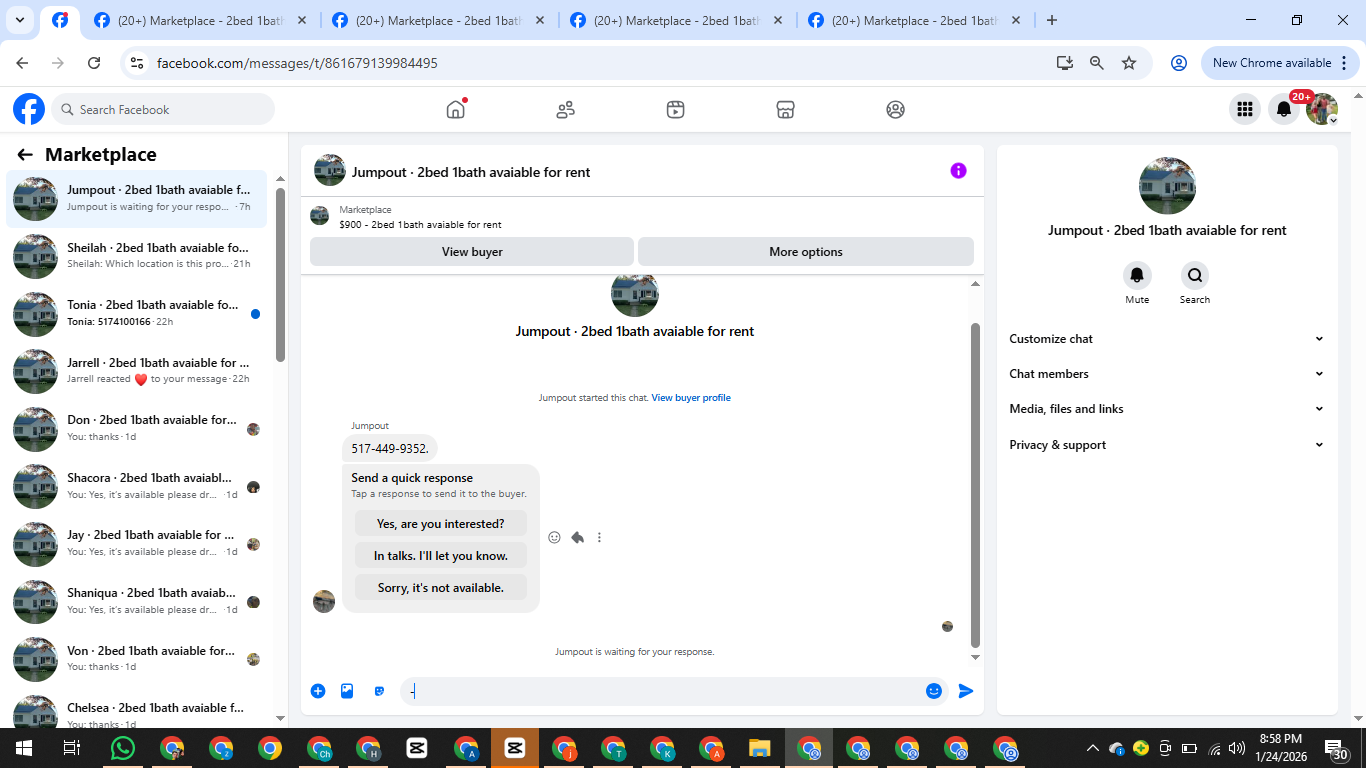This screenshot has height=768, width=1366.
Task: Open the Don conversation
Action: click(137, 429)
